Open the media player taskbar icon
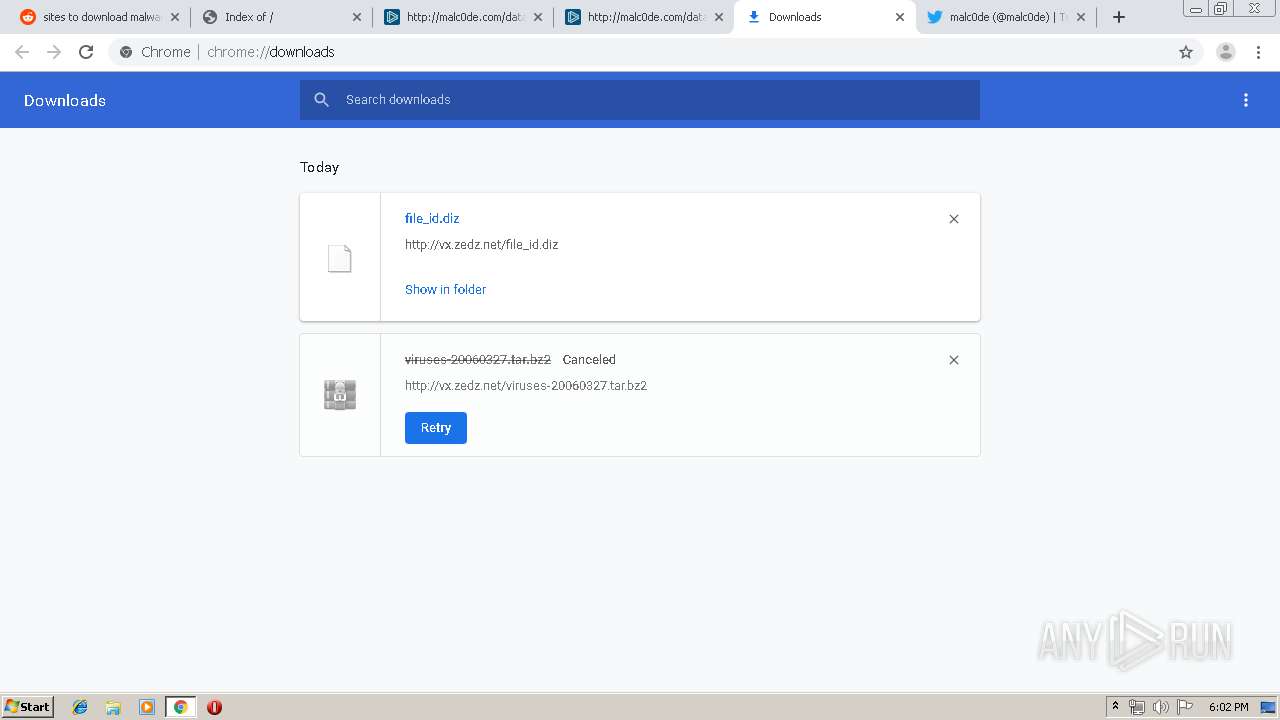This screenshot has height=720, width=1280. (x=147, y=707)
